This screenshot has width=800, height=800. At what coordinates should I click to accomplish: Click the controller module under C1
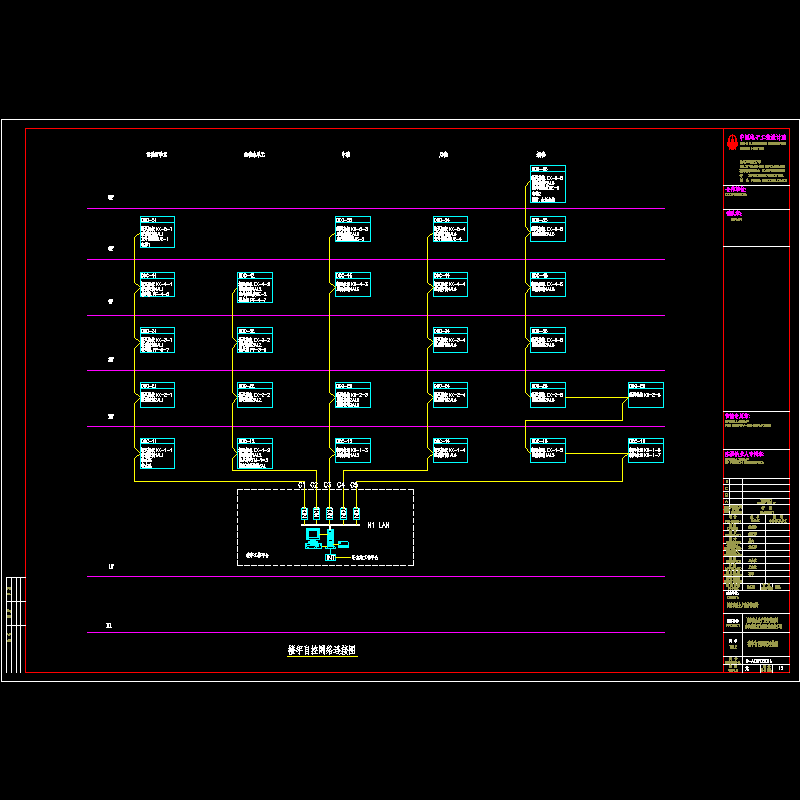pos(304,513)
